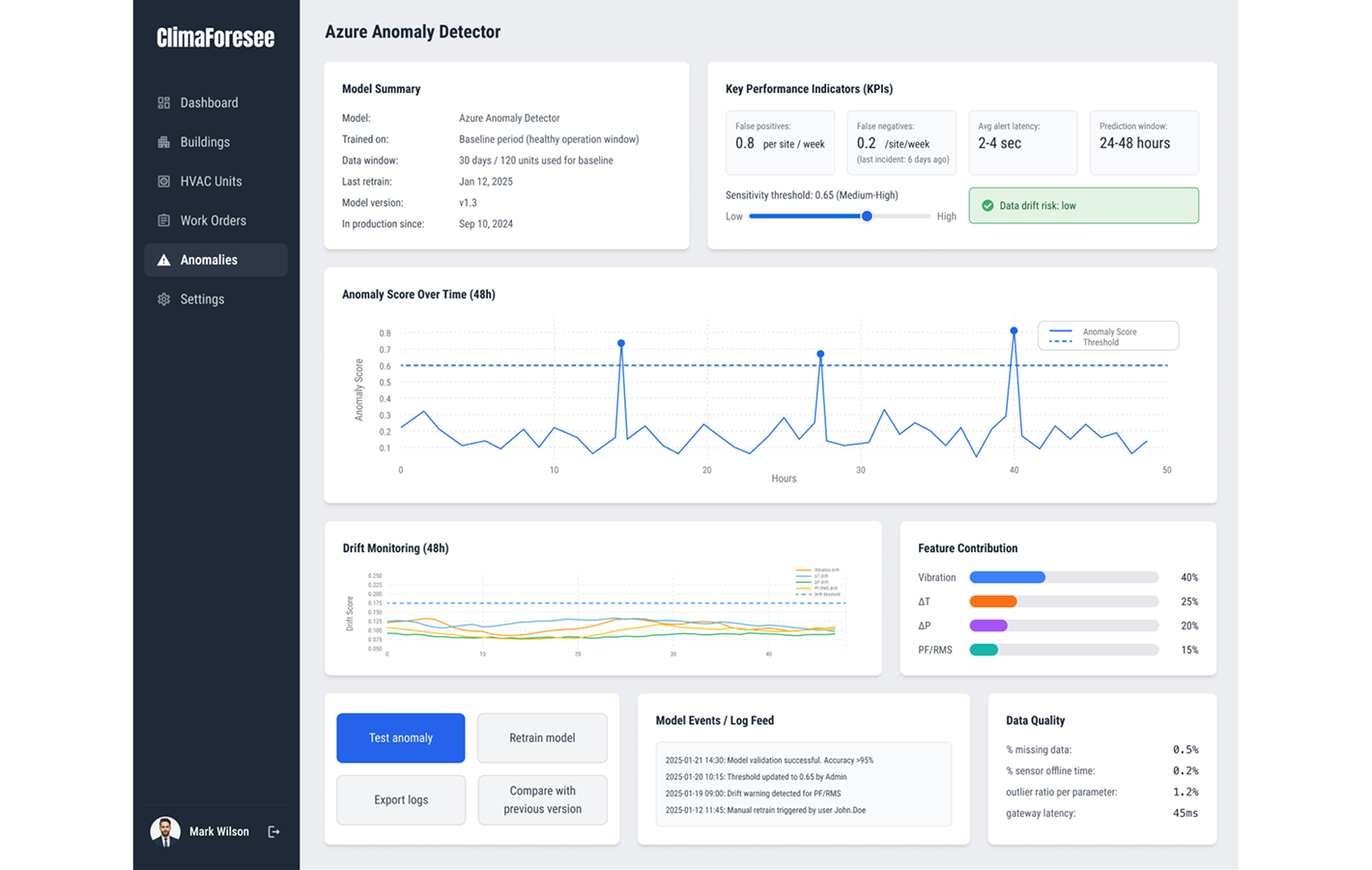Image resolution: width=1372 pixels, height=870 pixels.
Task: Click the Buildings icon in sidebar
Action: tap(163, 142)
